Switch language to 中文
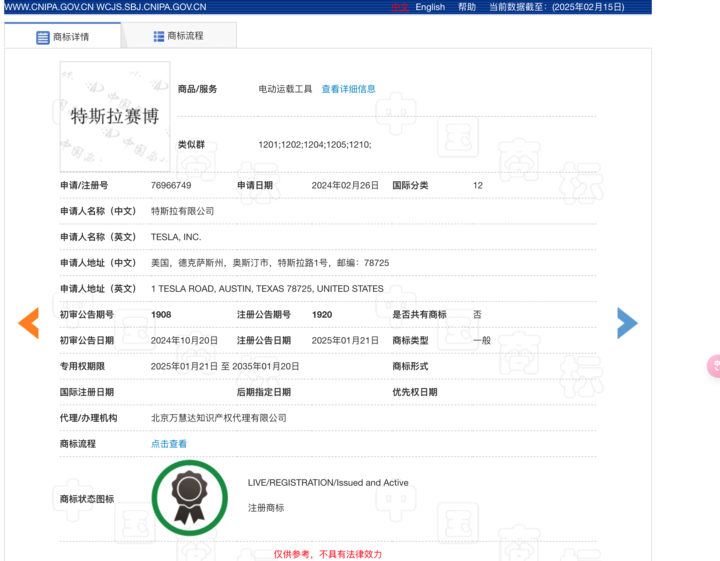 point(399,7)
